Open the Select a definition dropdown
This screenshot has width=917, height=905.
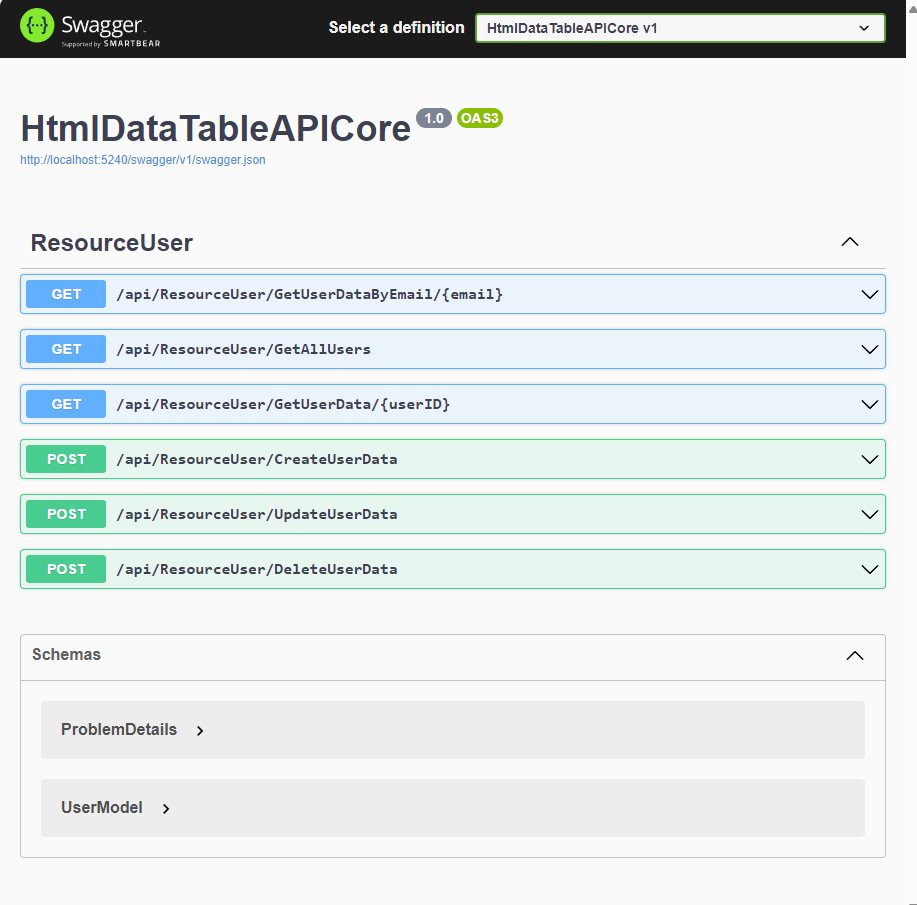(680, 28)
